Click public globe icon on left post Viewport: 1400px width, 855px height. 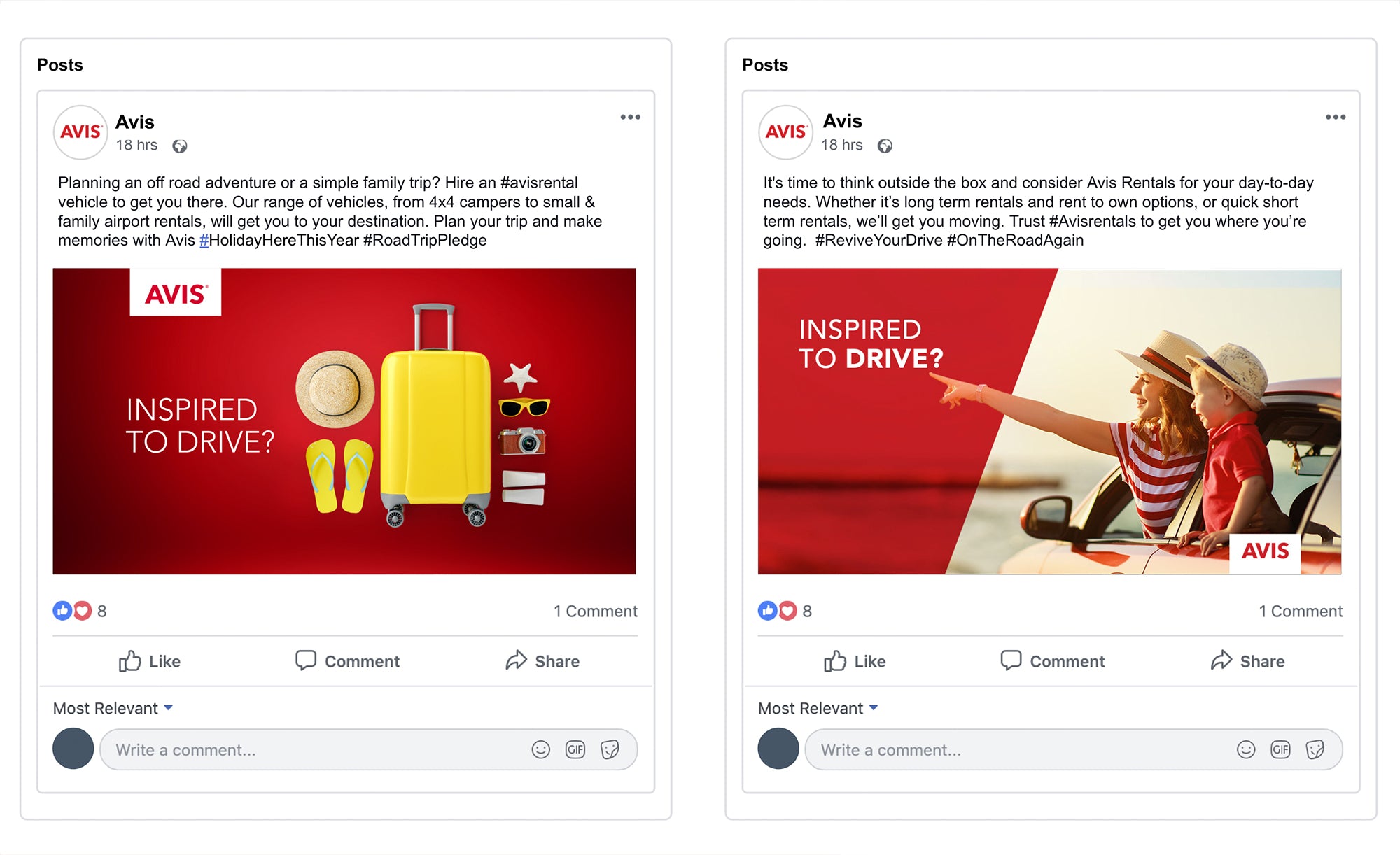(180, 146)
